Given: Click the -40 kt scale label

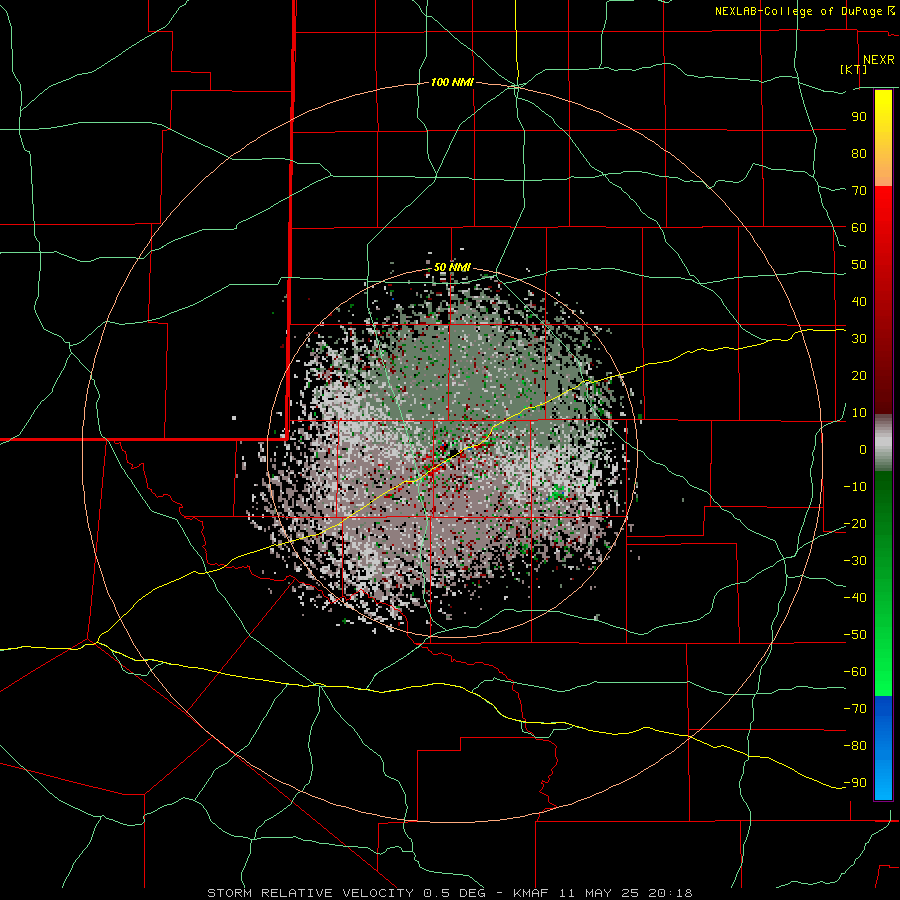Looking at the screenshot, I should click(x=855, y=598).
